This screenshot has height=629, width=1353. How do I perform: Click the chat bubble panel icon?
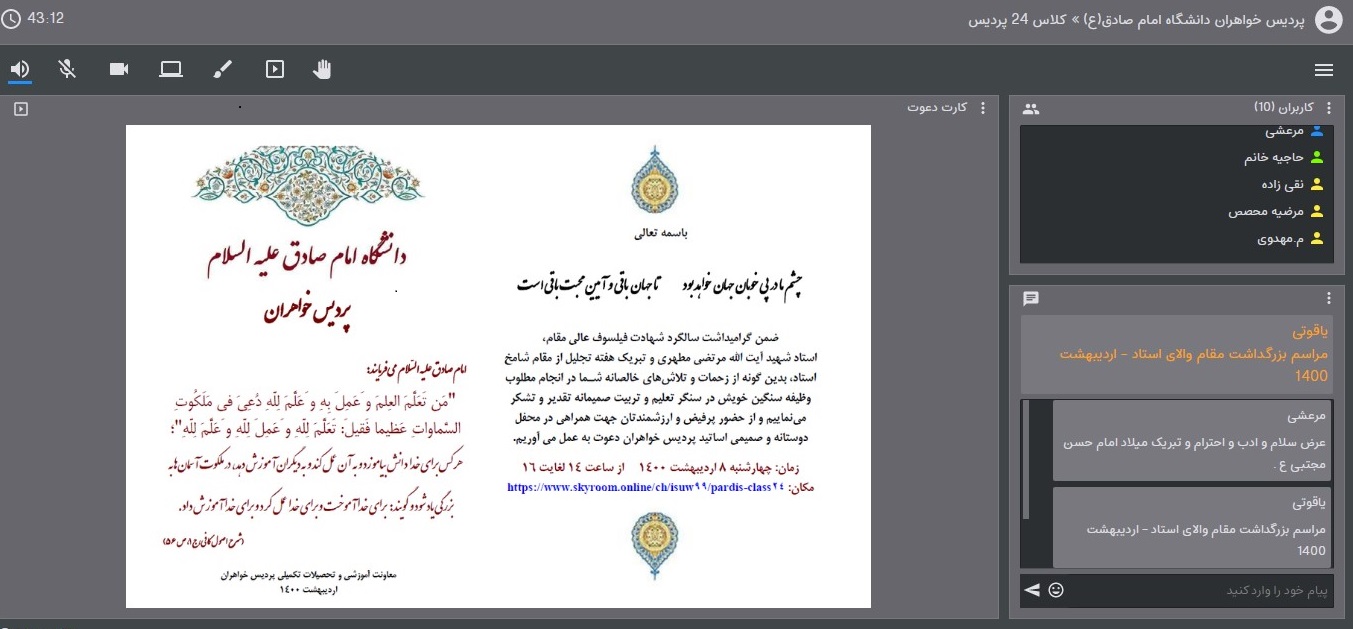point(1031,298)
